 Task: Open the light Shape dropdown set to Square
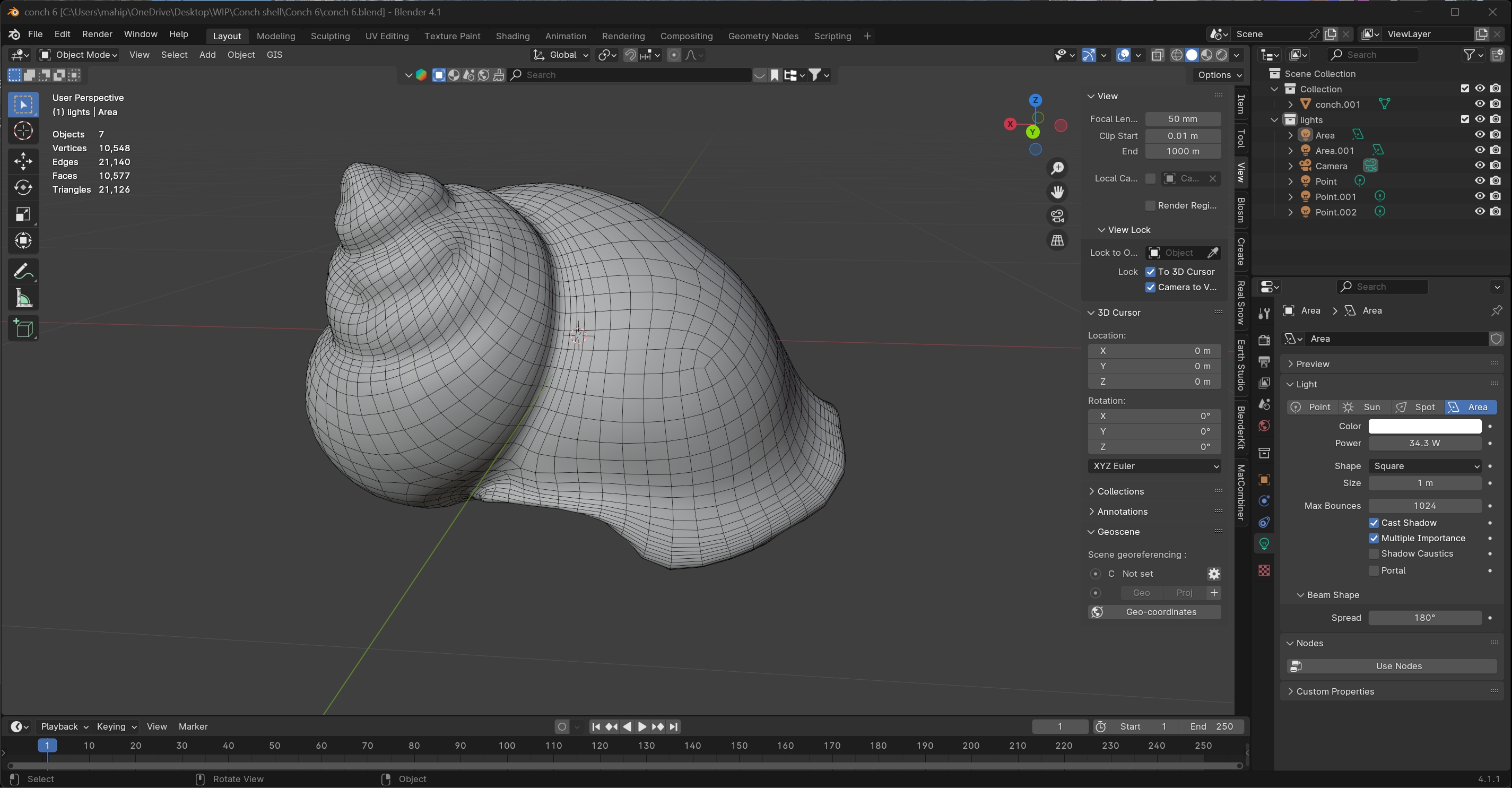[x=1424, y=466]
